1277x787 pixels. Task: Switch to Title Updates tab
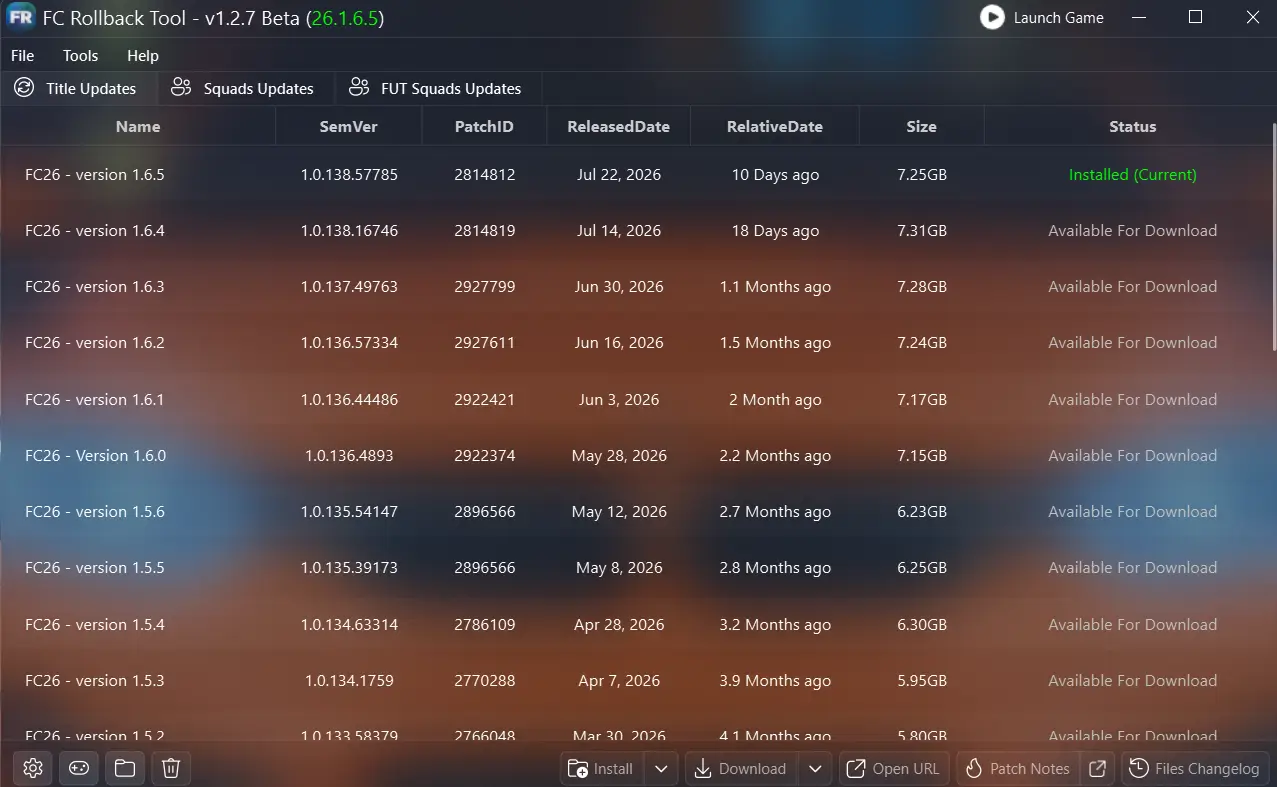77,88
